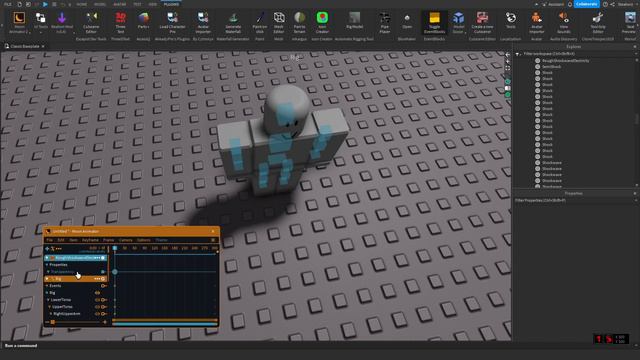640x360 pixels.
Task: Toggle the key icon on UpperTorso row
Action: 104,307
